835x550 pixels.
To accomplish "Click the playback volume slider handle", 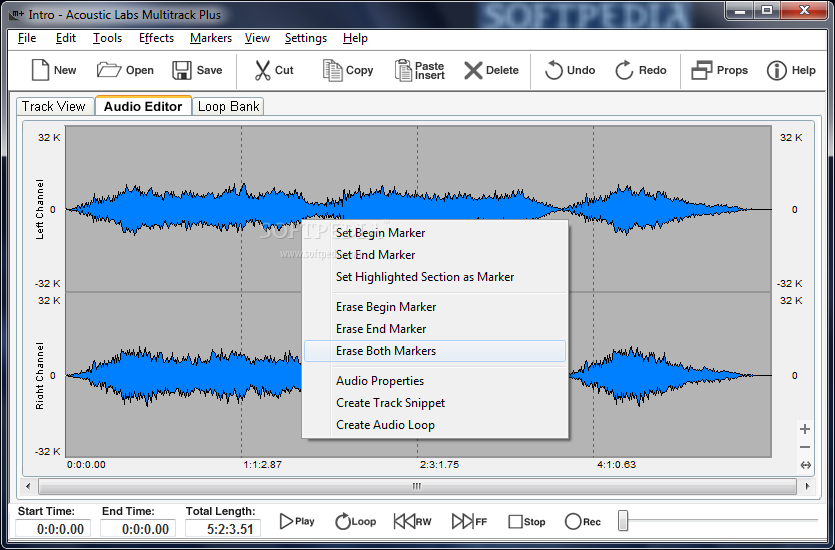I will click(623, 521).
